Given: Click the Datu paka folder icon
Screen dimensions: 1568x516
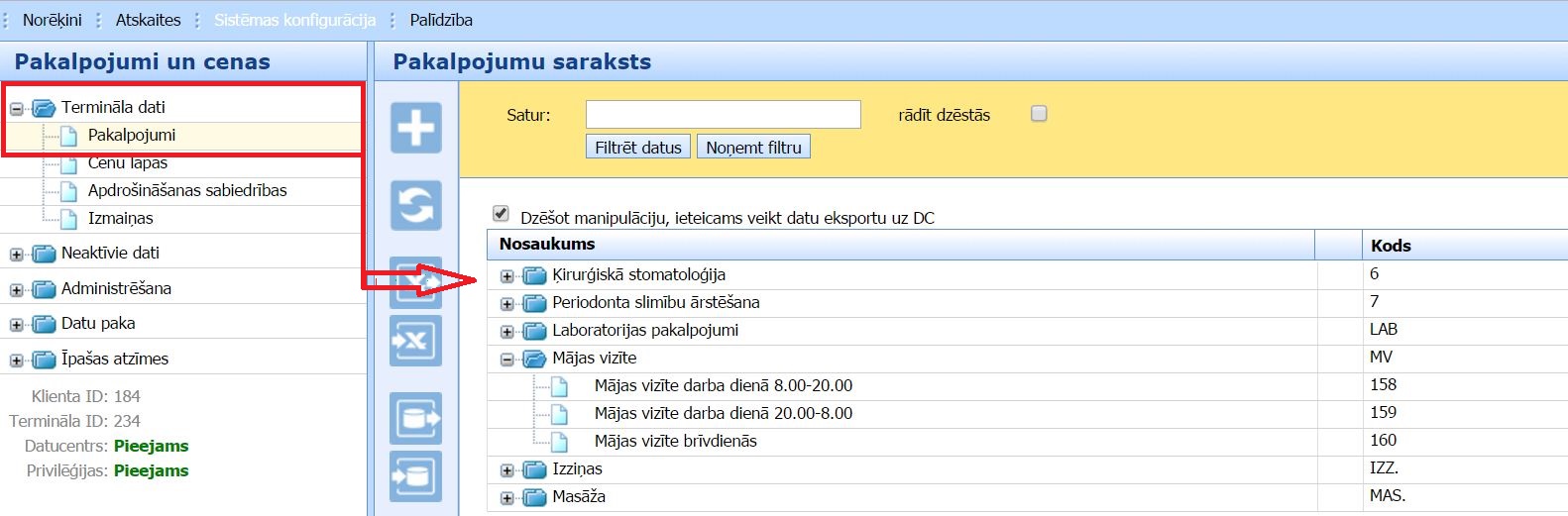Looking at the screenshot, I should pos(44,324).
